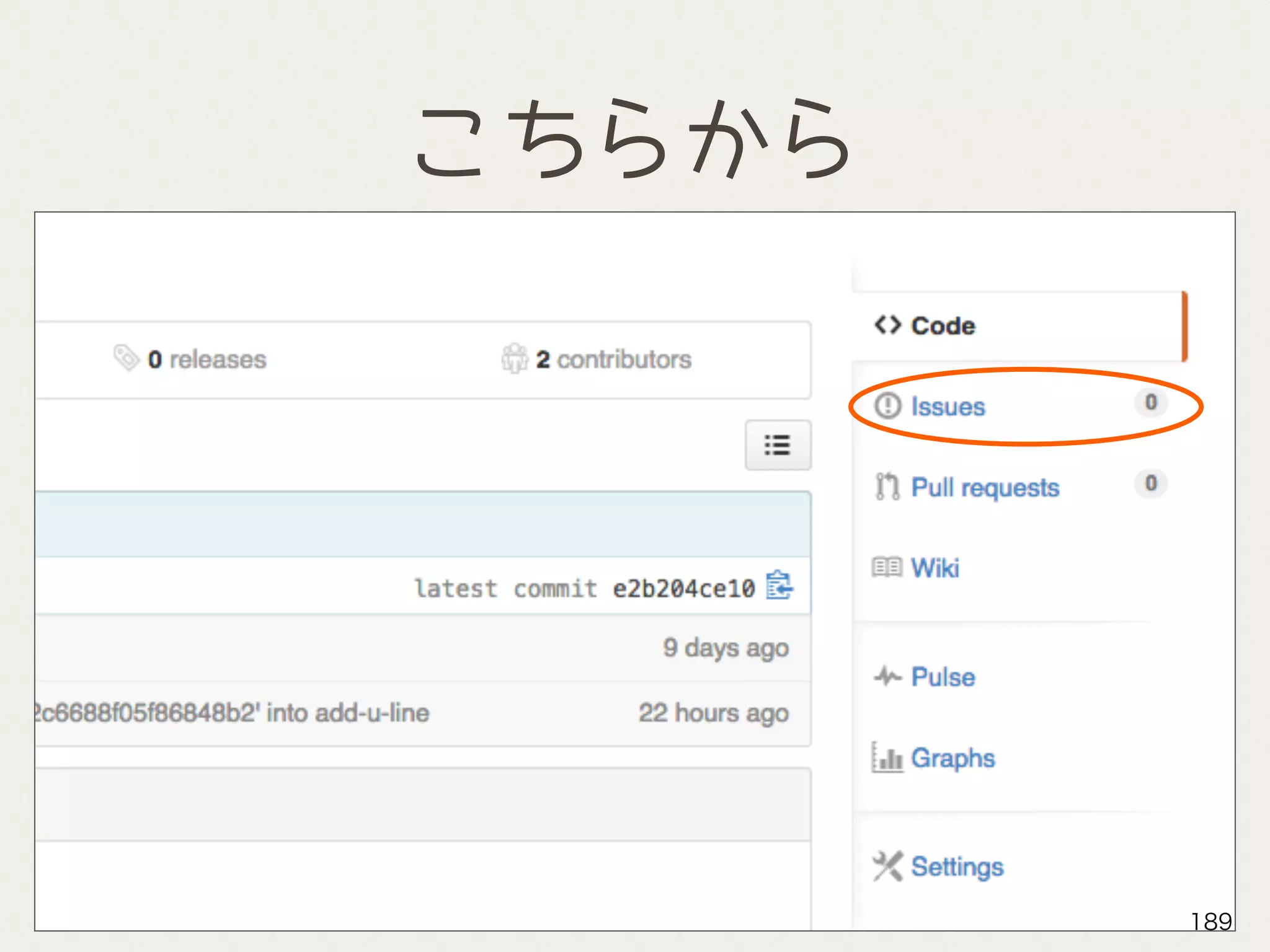Copy the latest commit SHA to clipboard
Viewport: 1270px width, 952px height.
tap(779, 586)
